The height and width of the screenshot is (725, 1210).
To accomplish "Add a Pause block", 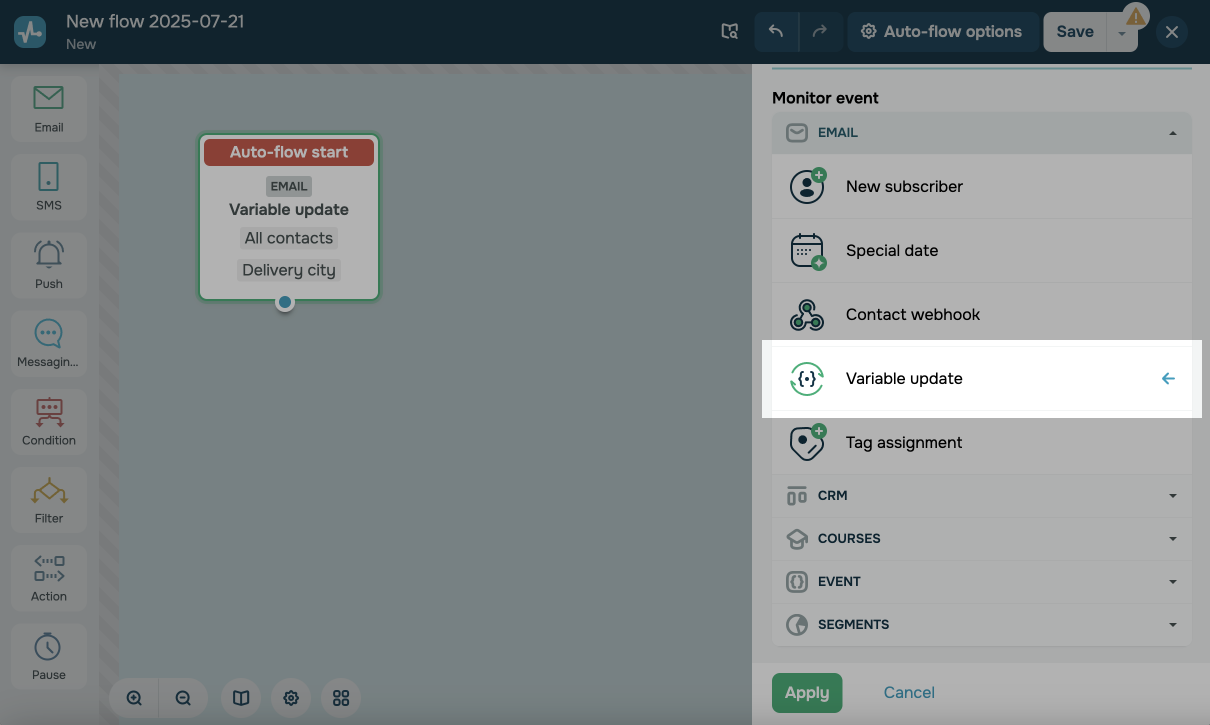I will [x=48, y=655].
